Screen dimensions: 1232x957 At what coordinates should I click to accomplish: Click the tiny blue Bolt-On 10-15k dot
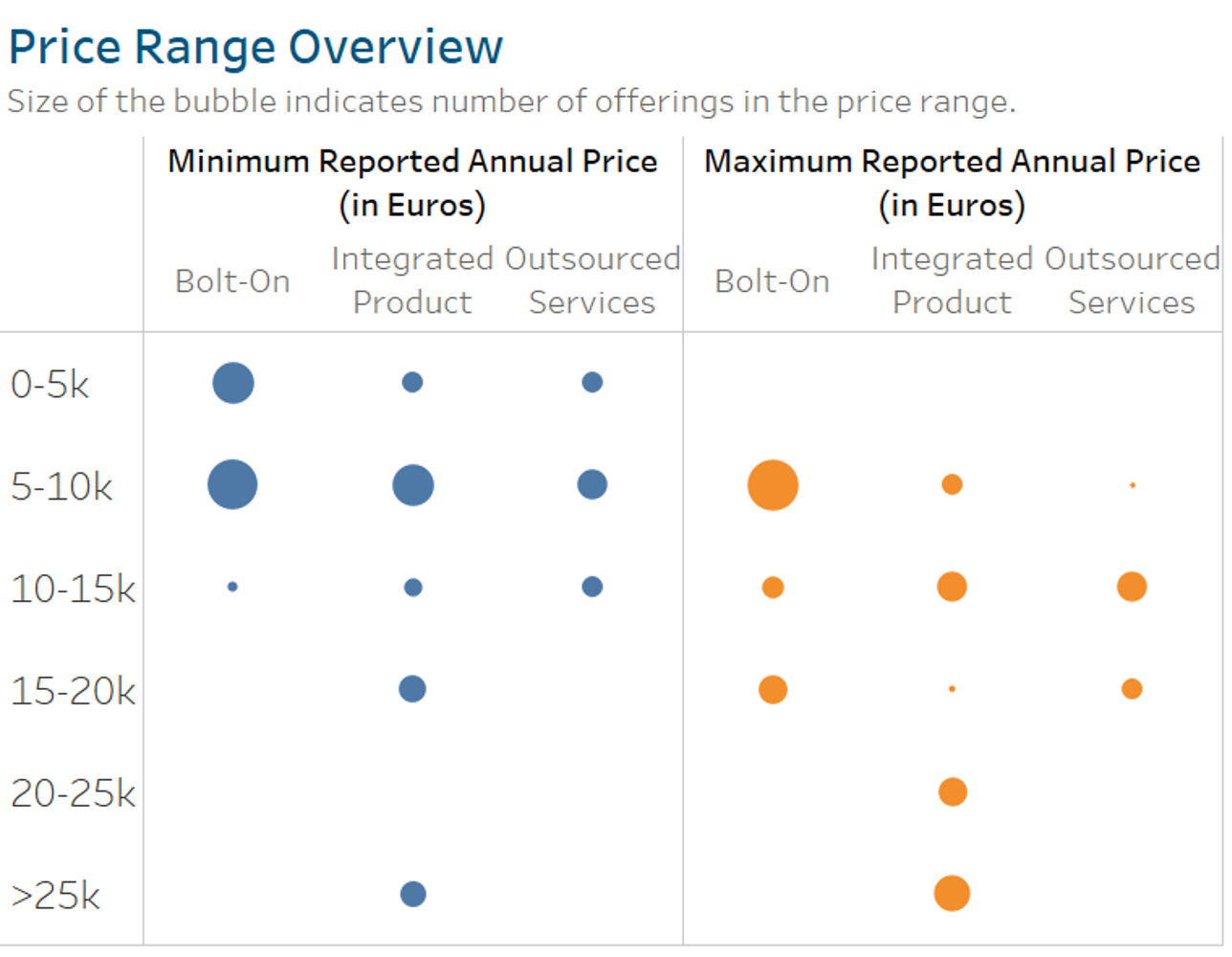(232, 587)
